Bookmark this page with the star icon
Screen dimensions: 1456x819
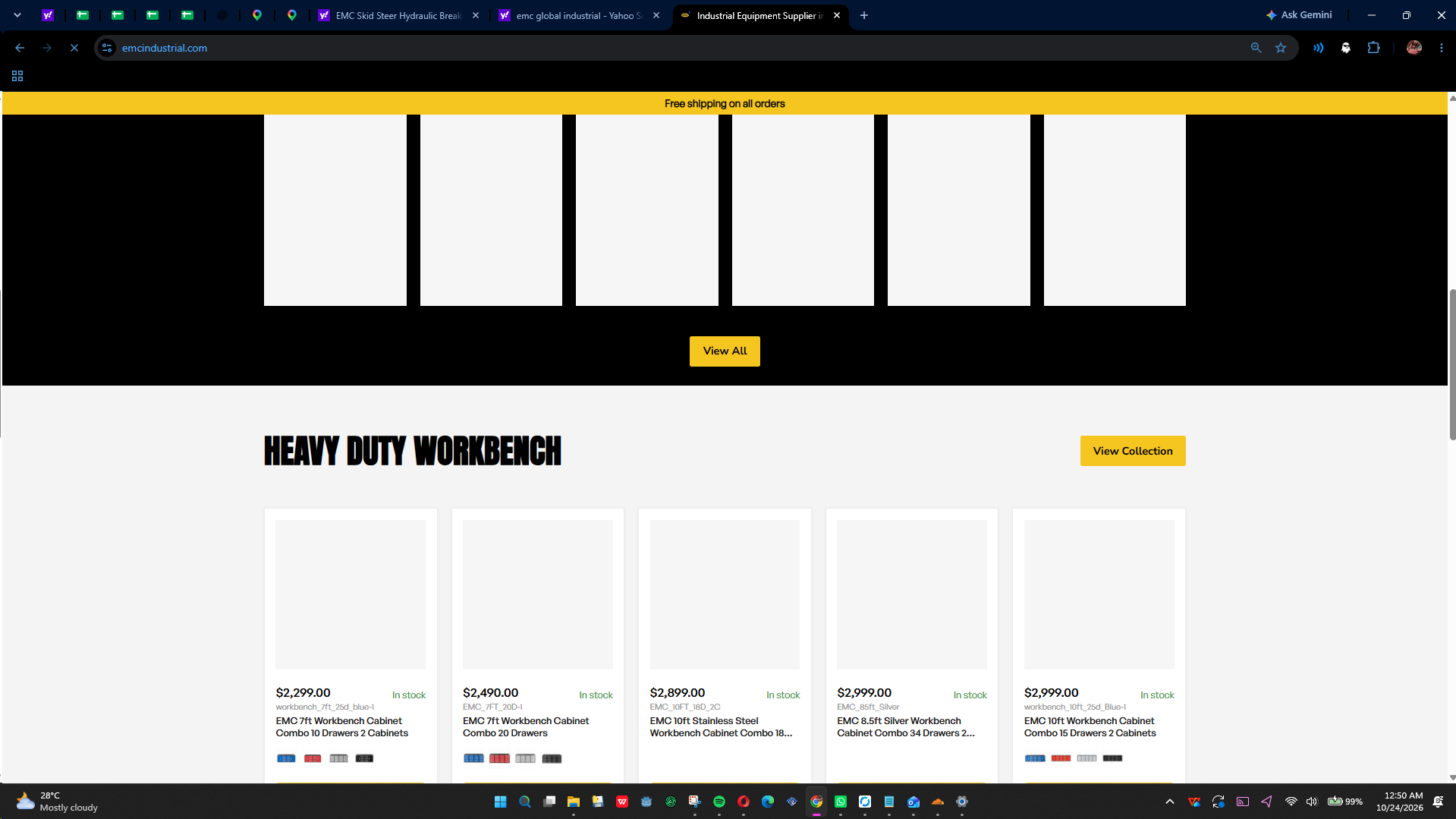[1281, 48]
